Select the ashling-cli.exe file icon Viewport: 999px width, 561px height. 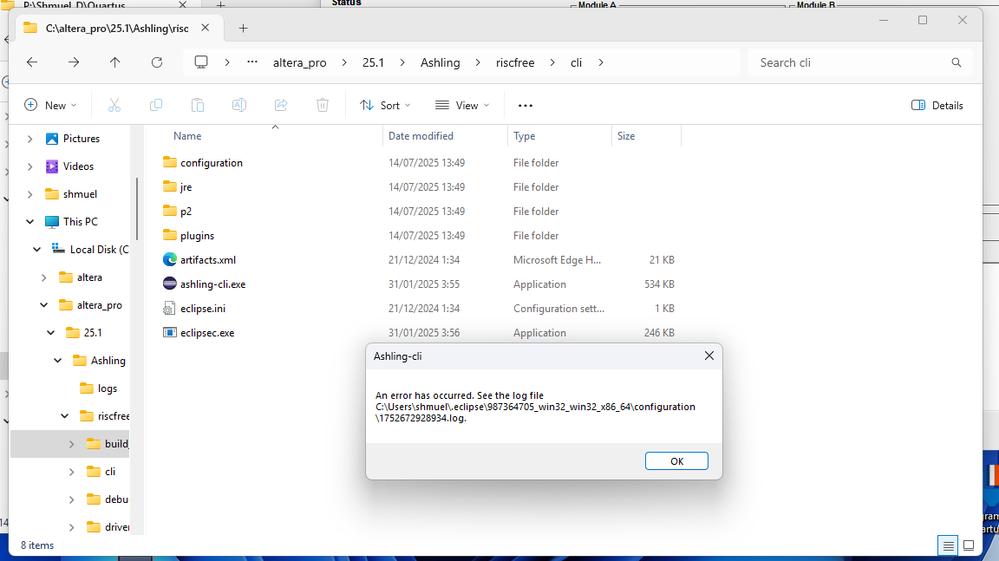click(169, 284)
